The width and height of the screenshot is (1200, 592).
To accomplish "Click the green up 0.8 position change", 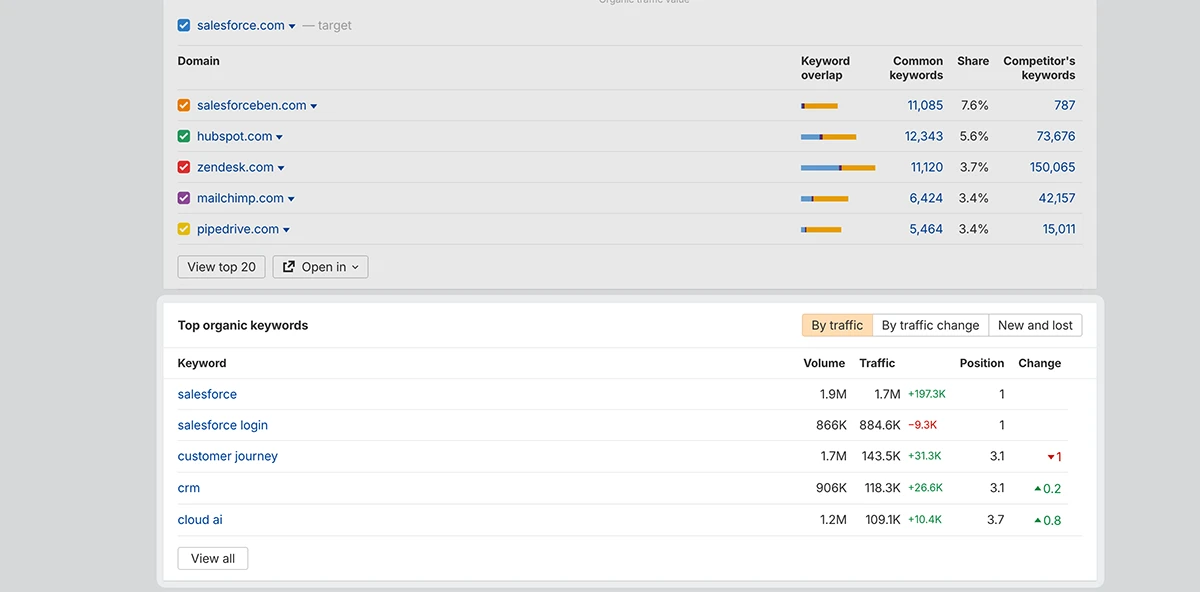I will coord(1048,520).
